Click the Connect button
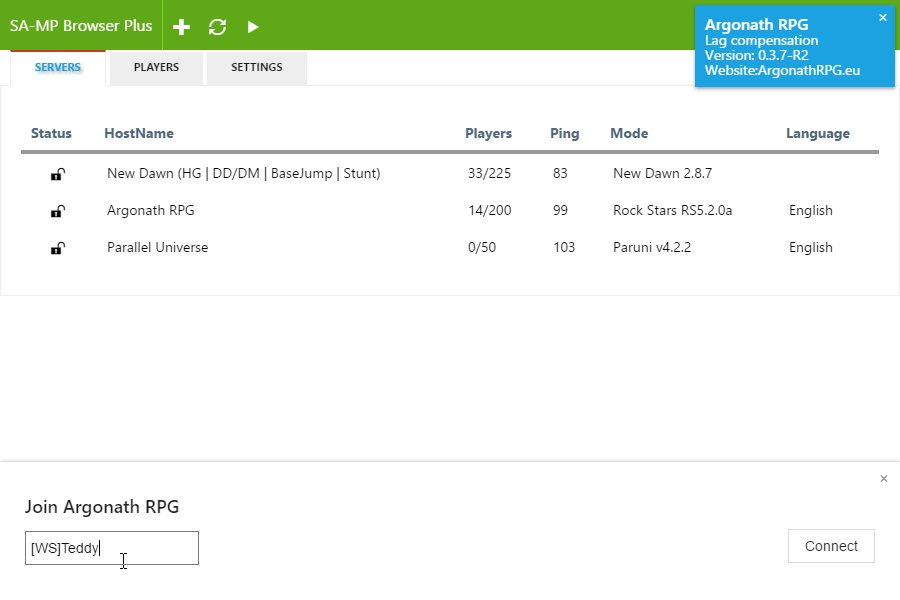Image resolution: width=900 pixels, height=600 pixels. coord(831,546)
